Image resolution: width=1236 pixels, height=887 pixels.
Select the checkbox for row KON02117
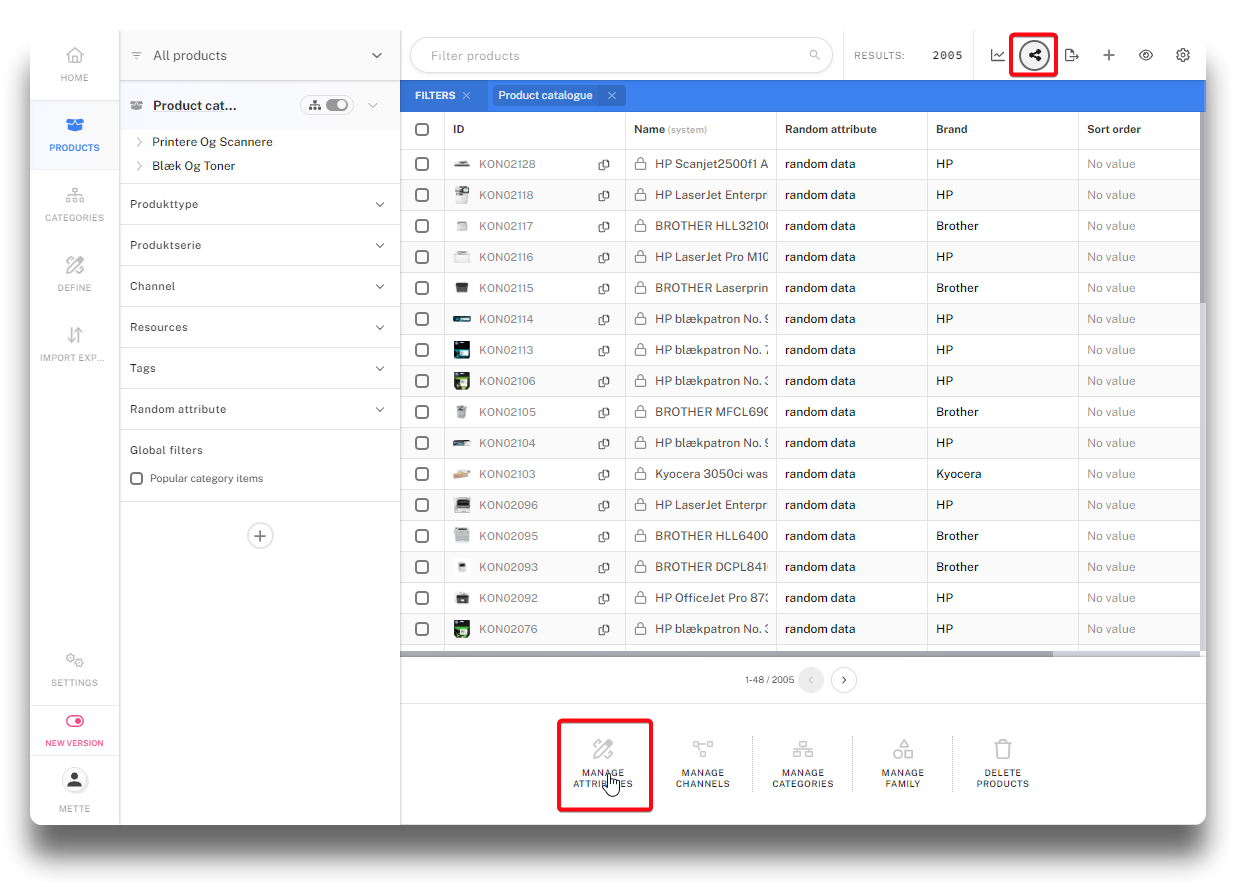[422, 226]
